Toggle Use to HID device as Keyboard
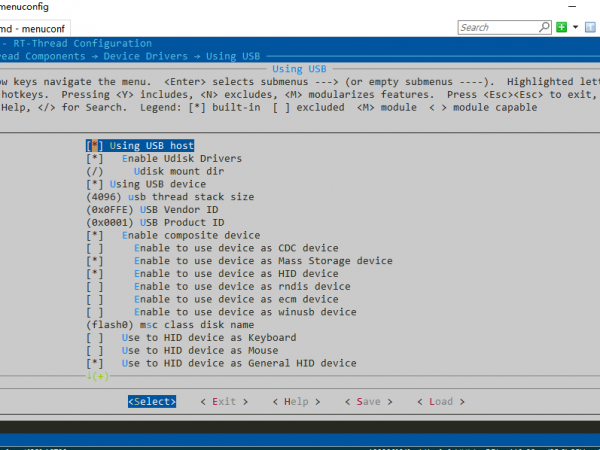The image size is (600, 450). 94,338
